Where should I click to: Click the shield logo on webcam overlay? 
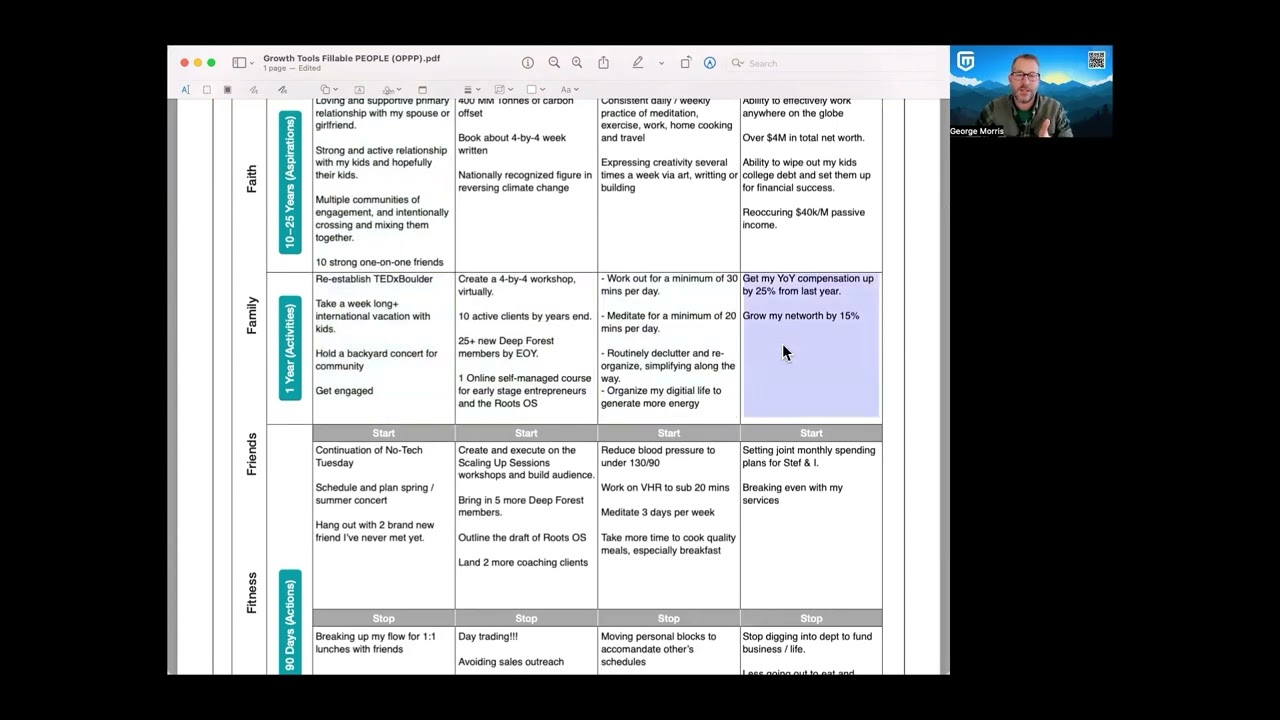[965, 62]
